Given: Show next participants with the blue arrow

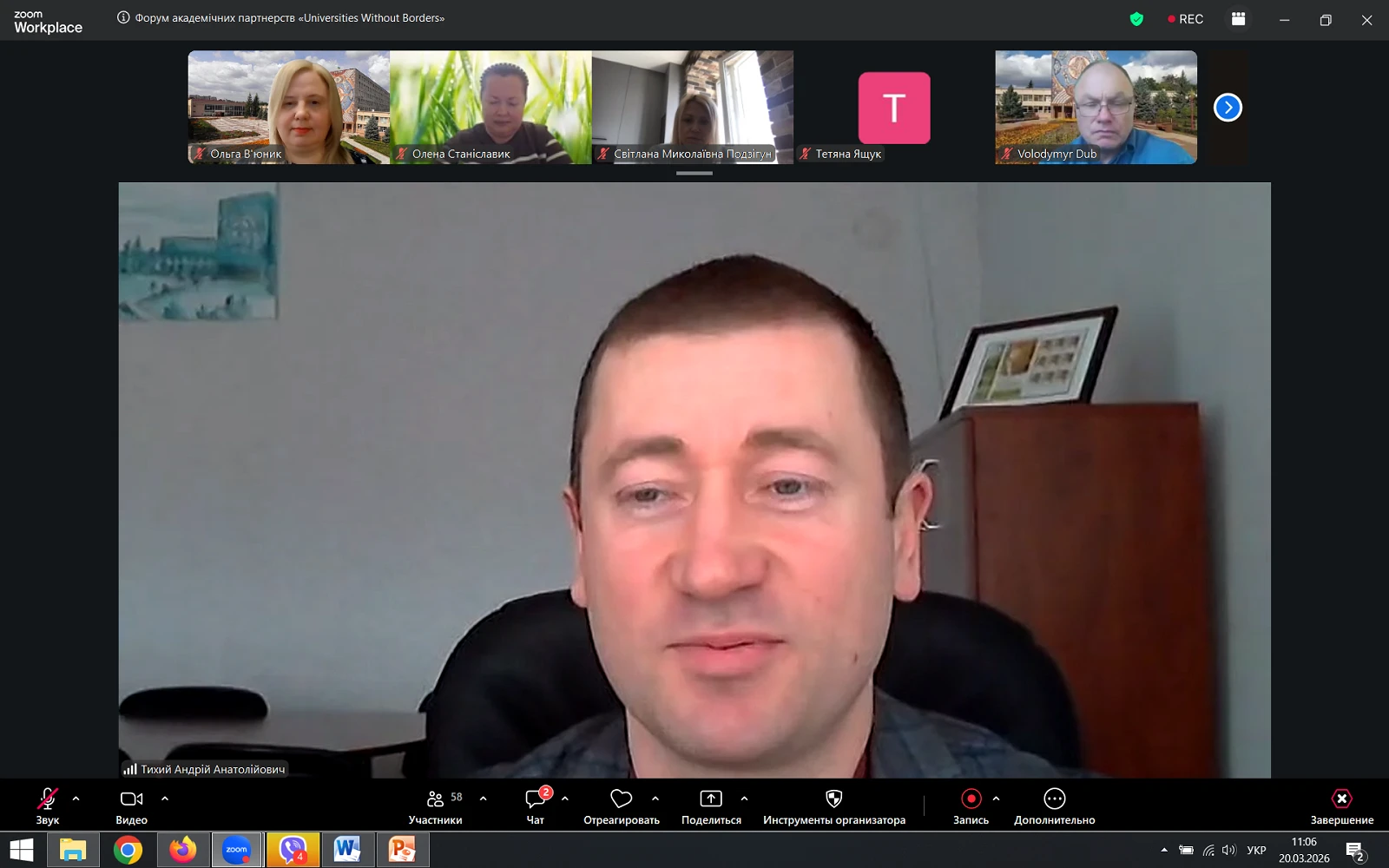Looking at the screenshot, I should coord(1228,108).
